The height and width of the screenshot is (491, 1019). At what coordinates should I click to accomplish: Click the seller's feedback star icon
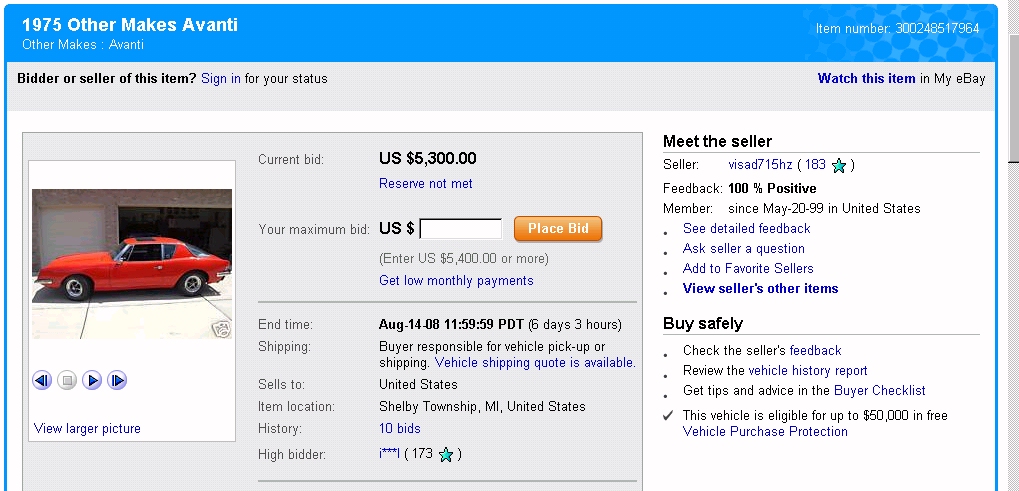click(x=839, y=165)
